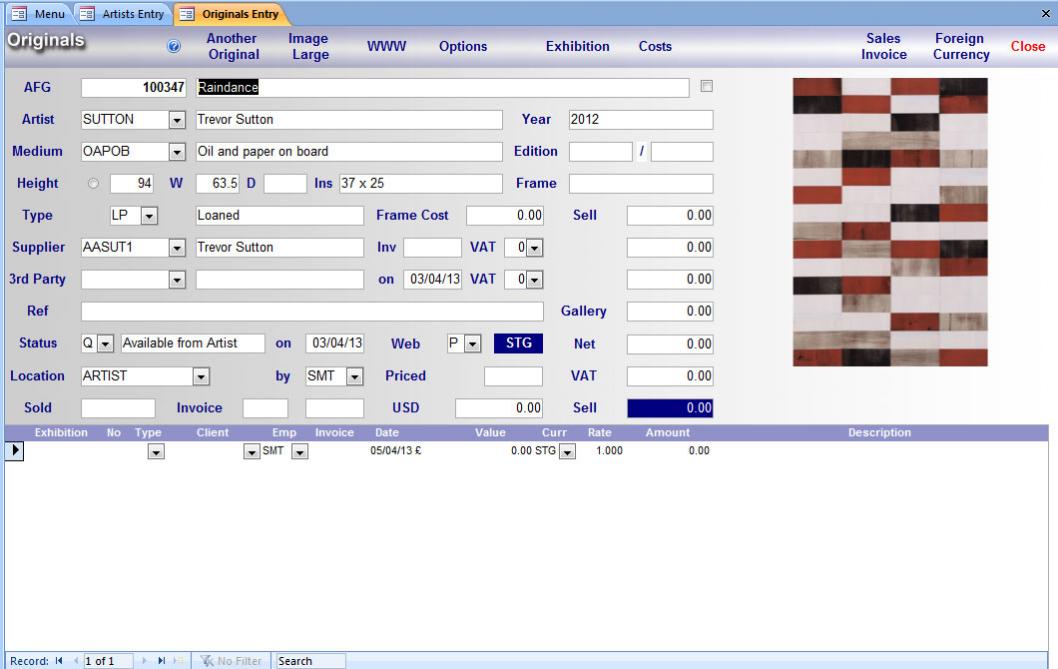Expand the Artist SUTTON dropdown

[x=179, y=120]
